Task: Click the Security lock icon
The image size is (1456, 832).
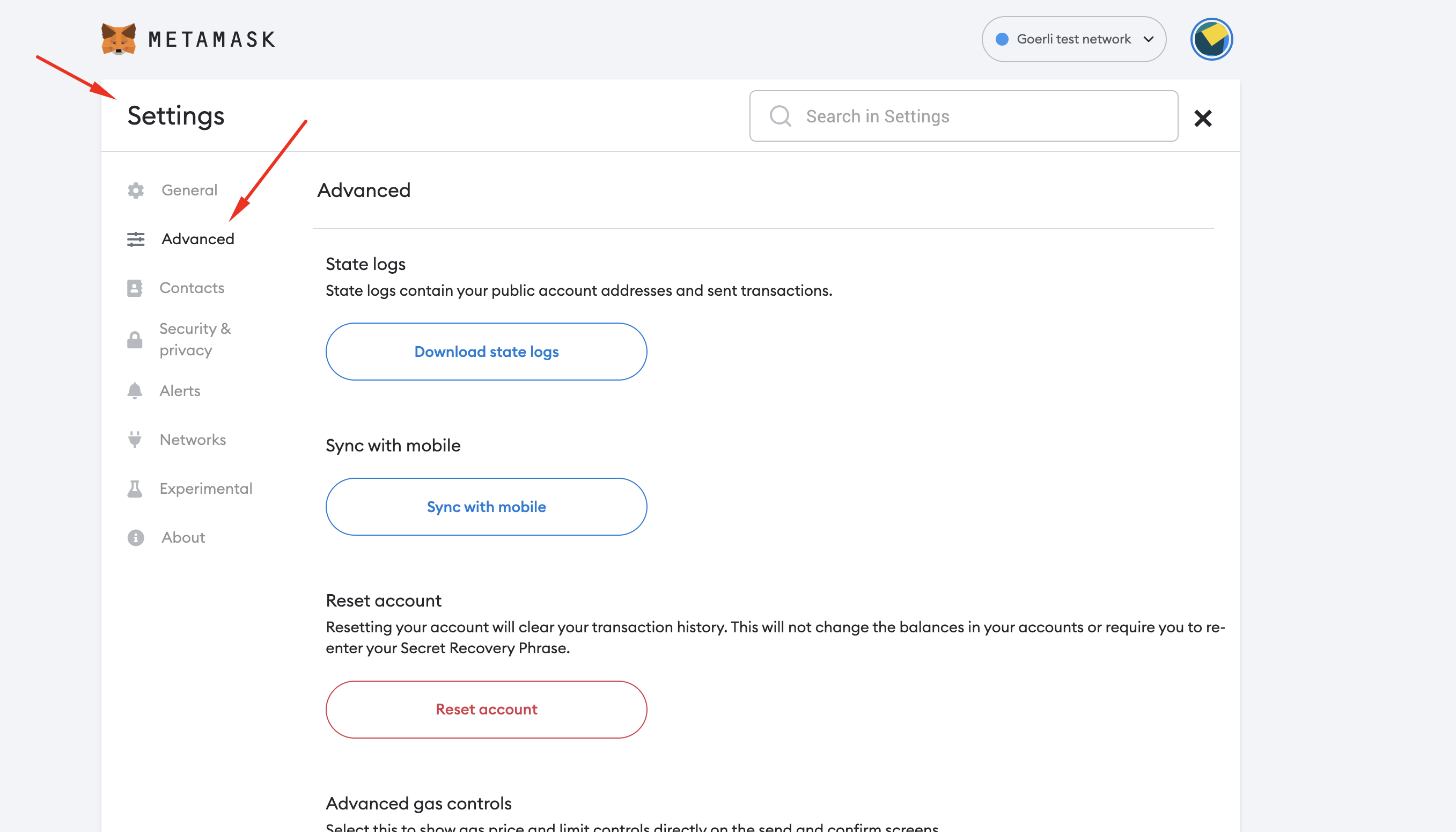Action: click(135, 339)
